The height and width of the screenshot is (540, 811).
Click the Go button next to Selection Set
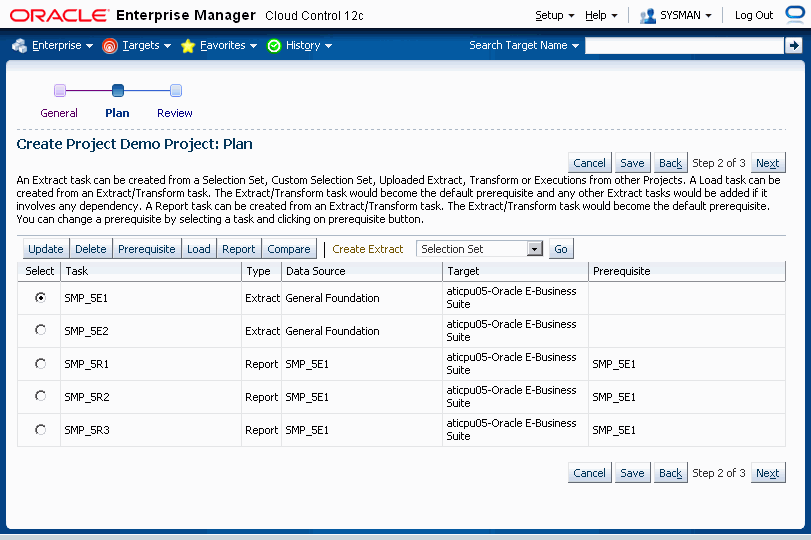[x=561, y=249]
